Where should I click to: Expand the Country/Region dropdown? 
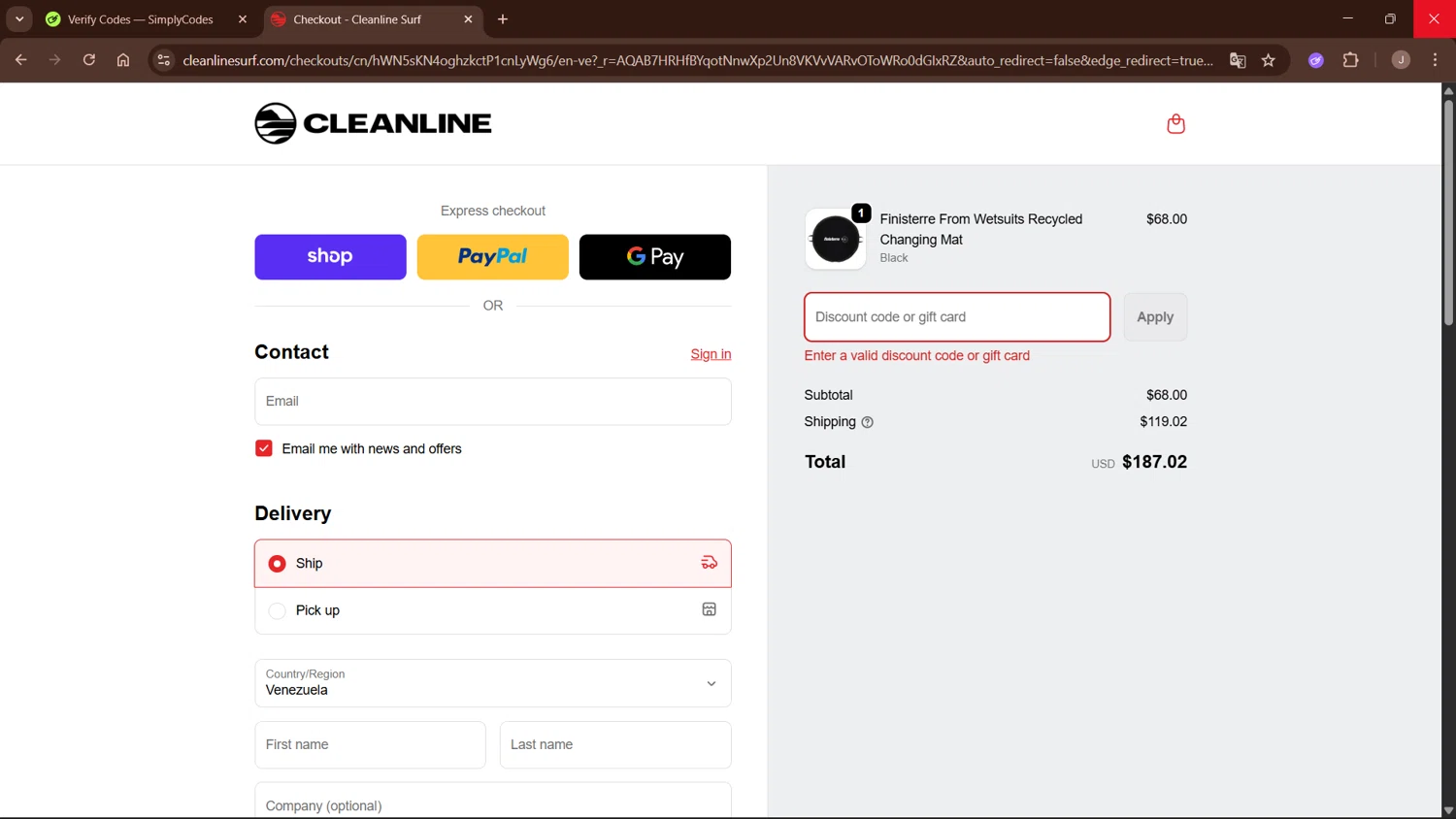click(493, 683)
